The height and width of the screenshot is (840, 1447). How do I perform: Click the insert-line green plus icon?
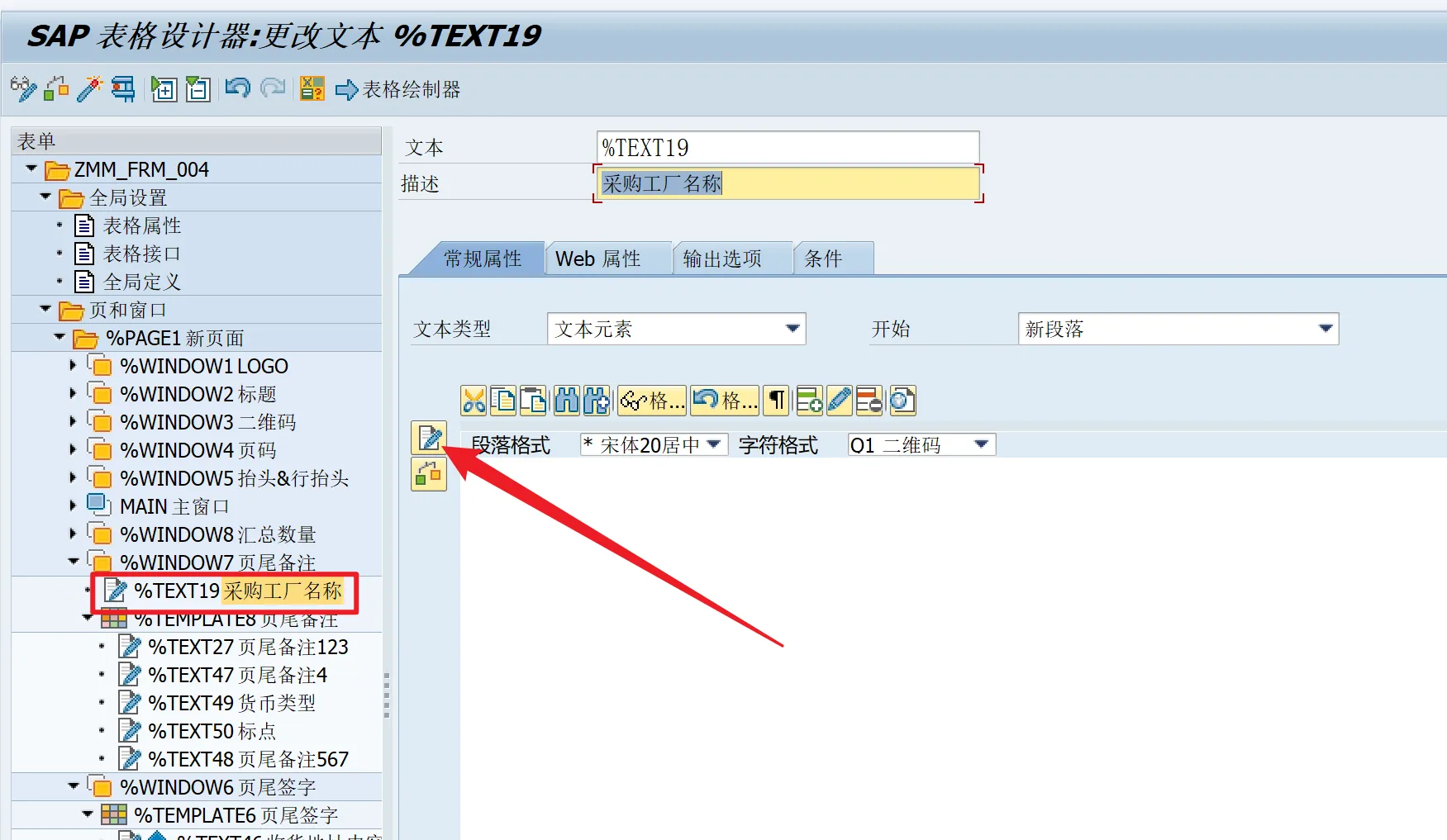pyautogui.click(x=809, y=401)
